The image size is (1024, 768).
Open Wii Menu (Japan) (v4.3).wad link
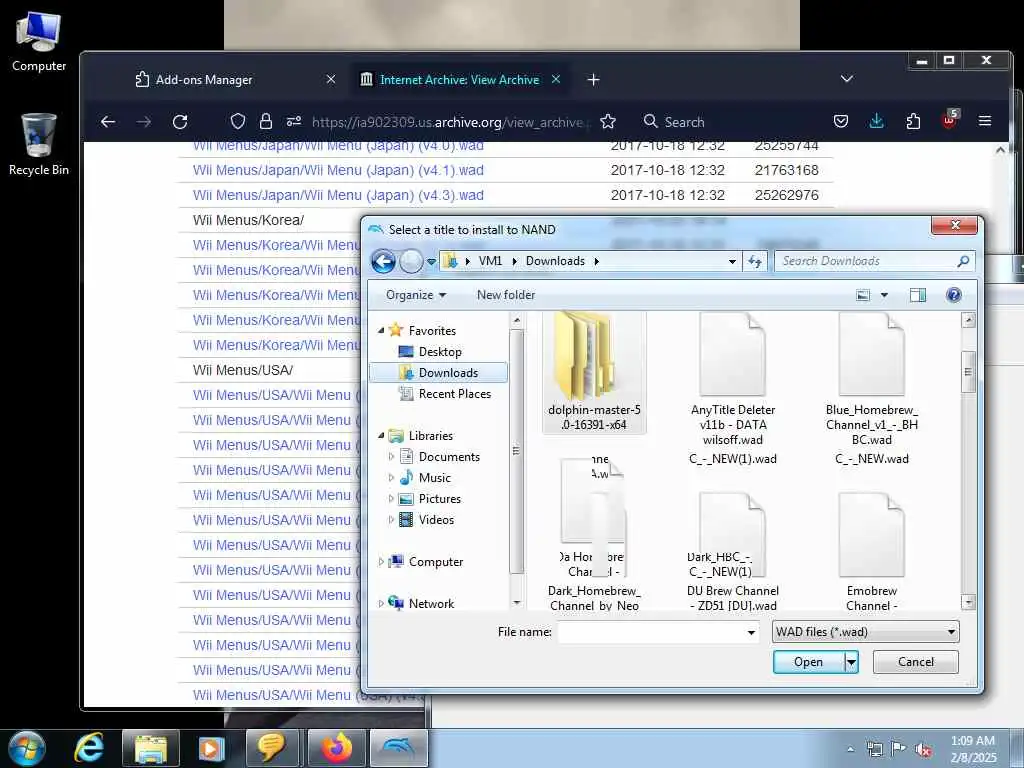[338, 195]
